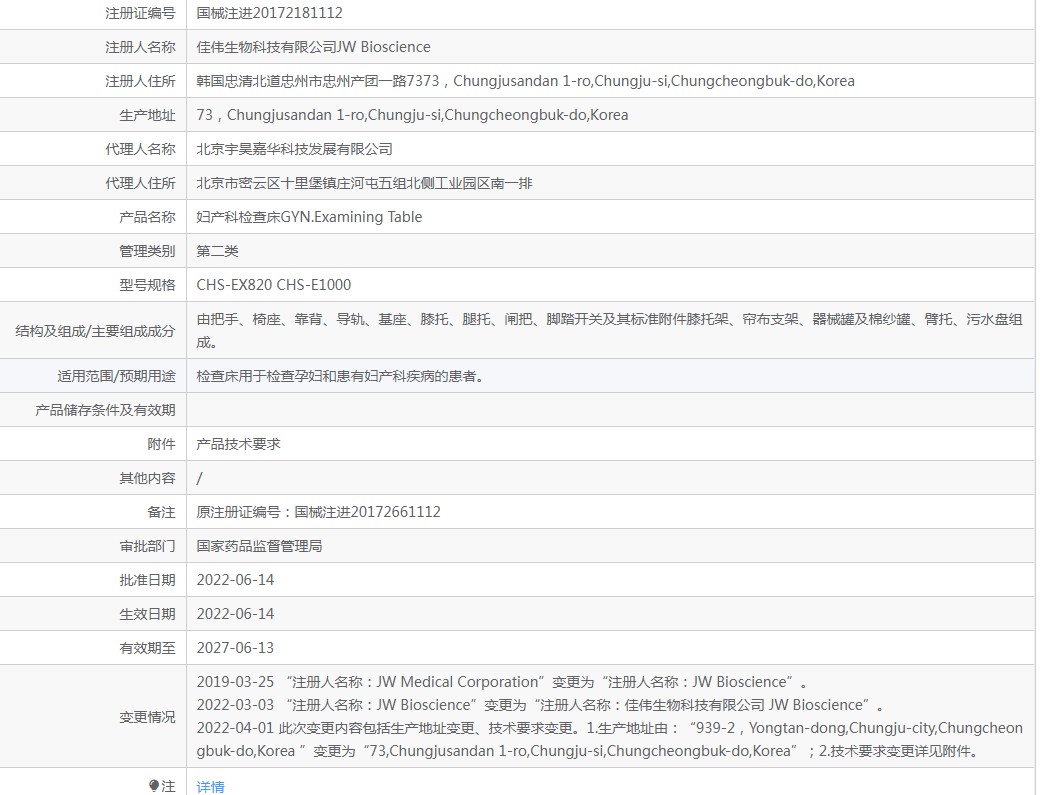This screenshot has height=795, width=1040.
Task: Click the 适用范围/预期用途 label
Action: [x=116, y=376]
